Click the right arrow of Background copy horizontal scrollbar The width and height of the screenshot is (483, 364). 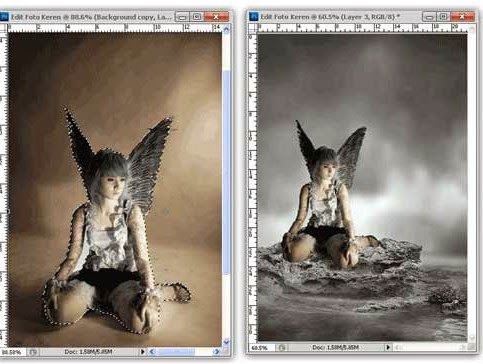(x=216, y=352)
